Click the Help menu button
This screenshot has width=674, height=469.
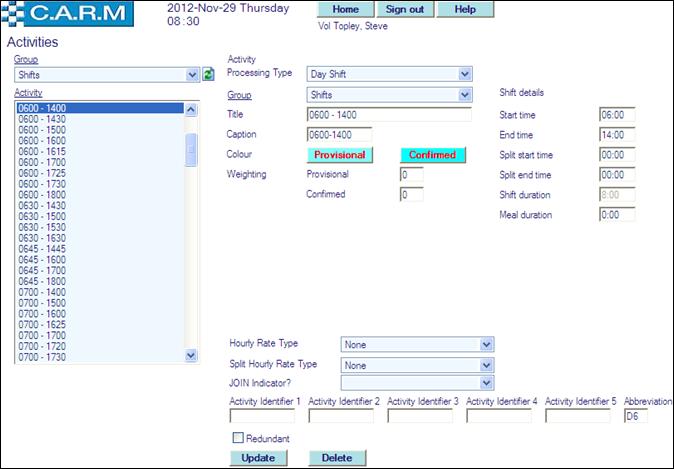point(465,10)
